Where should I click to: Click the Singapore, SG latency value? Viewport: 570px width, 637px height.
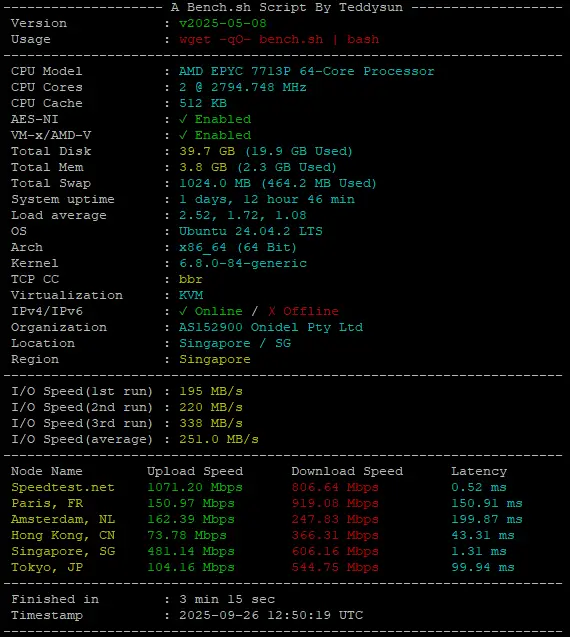click(x=479, y=551)
